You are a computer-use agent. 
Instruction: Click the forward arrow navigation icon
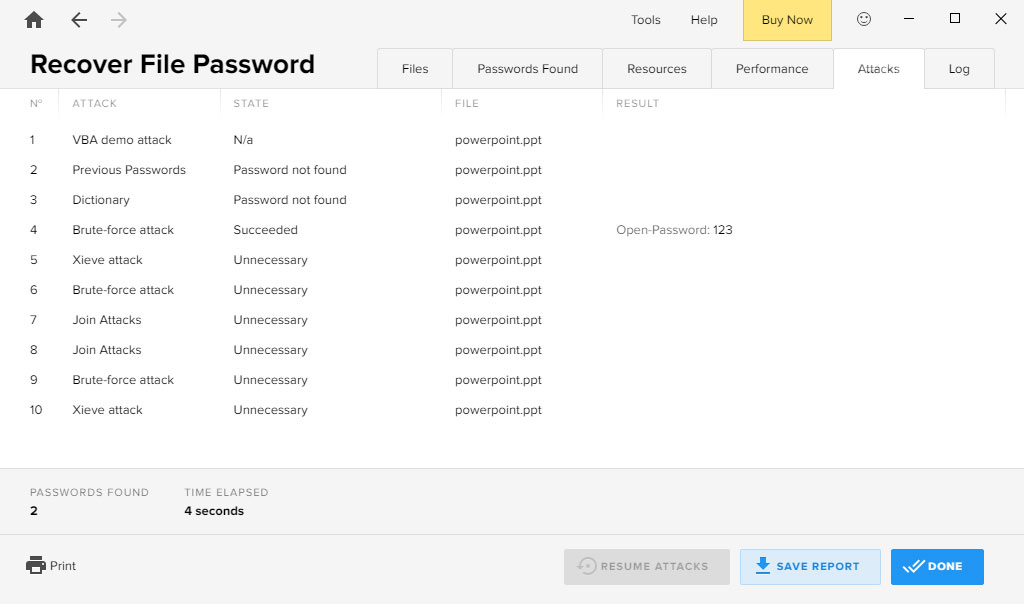119,20
